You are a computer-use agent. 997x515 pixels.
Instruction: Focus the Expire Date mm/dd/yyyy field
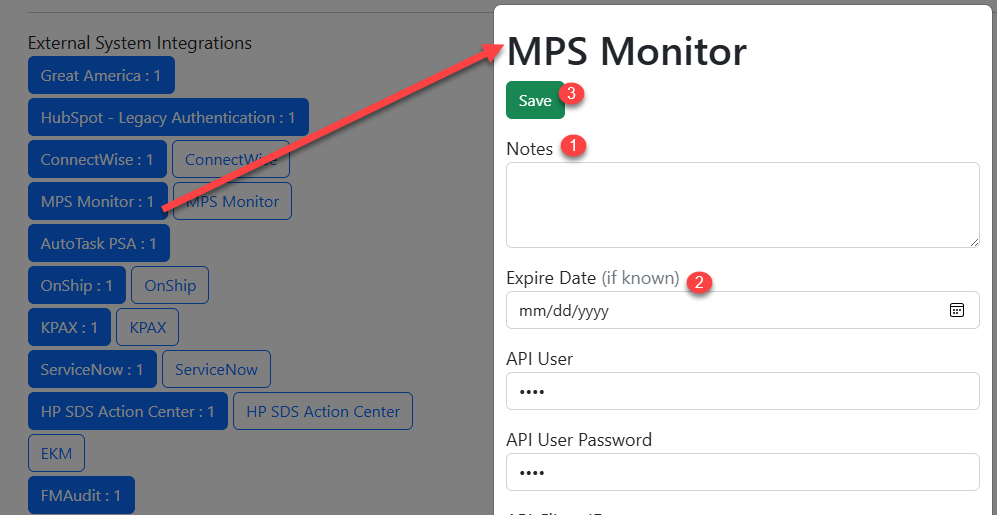coord(743,310)
